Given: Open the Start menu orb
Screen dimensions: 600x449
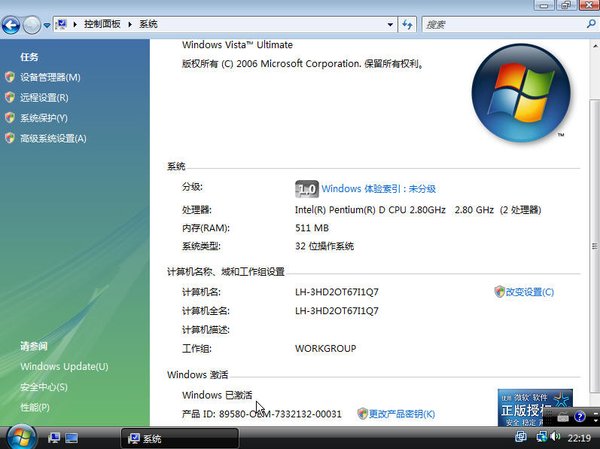Looking at the screenshot, I should coord(21,437).
